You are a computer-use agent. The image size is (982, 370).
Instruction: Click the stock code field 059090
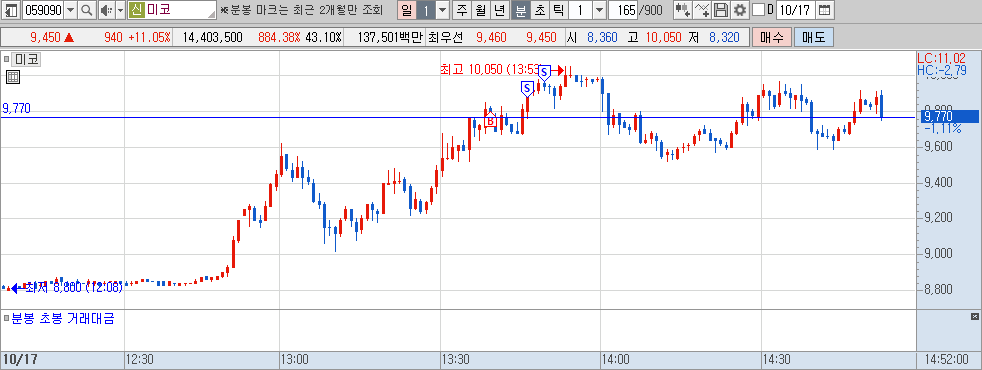coord(43,10)
